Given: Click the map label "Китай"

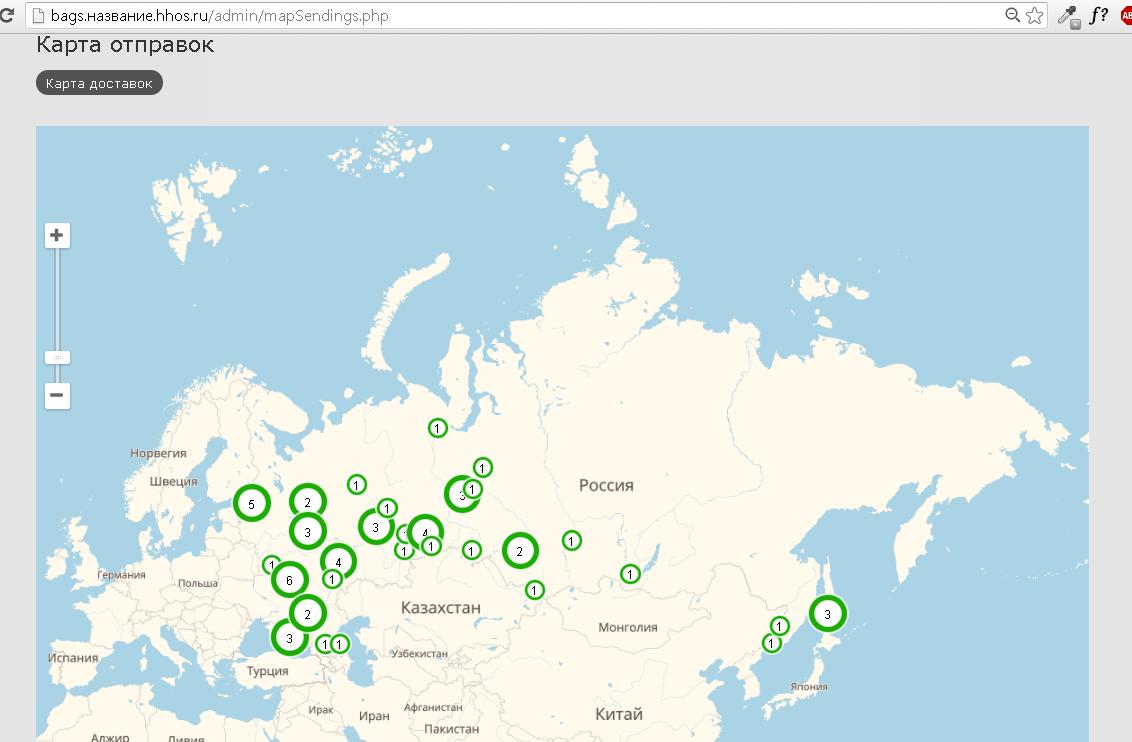Looking at the screenshot, I should coord(619,714).
